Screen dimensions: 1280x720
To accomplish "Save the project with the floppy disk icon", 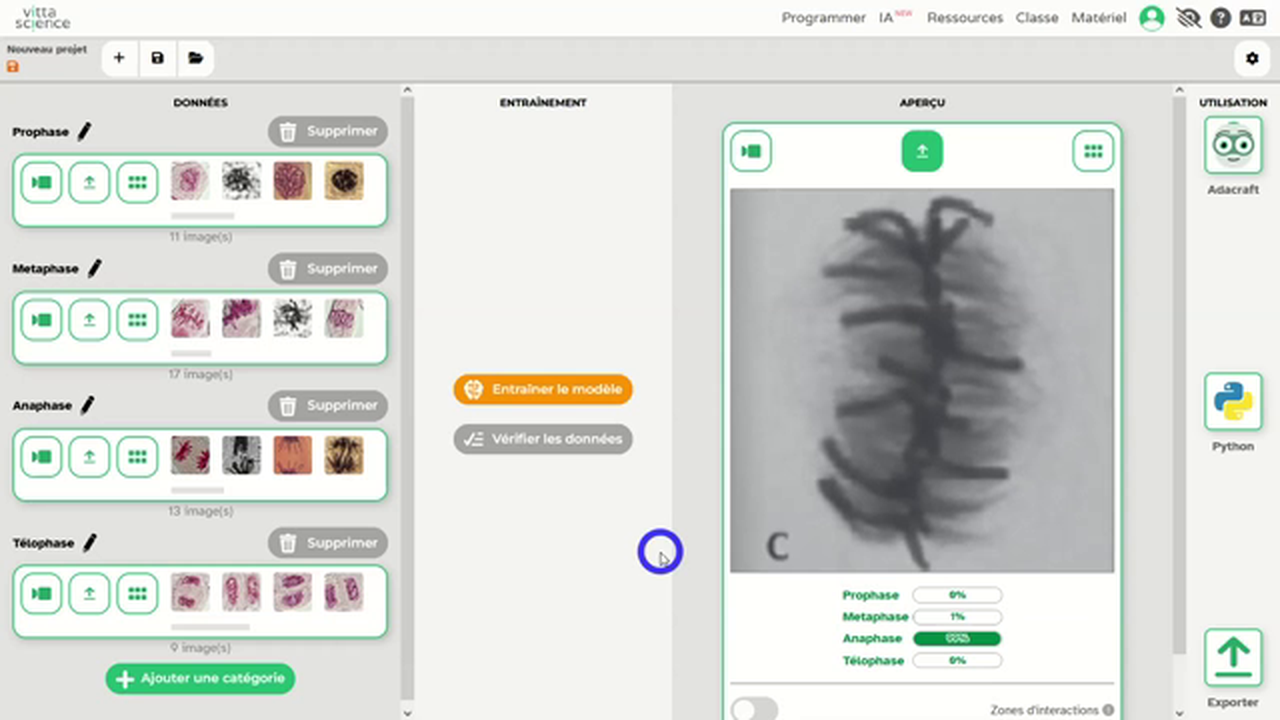I will coord(157,58).
